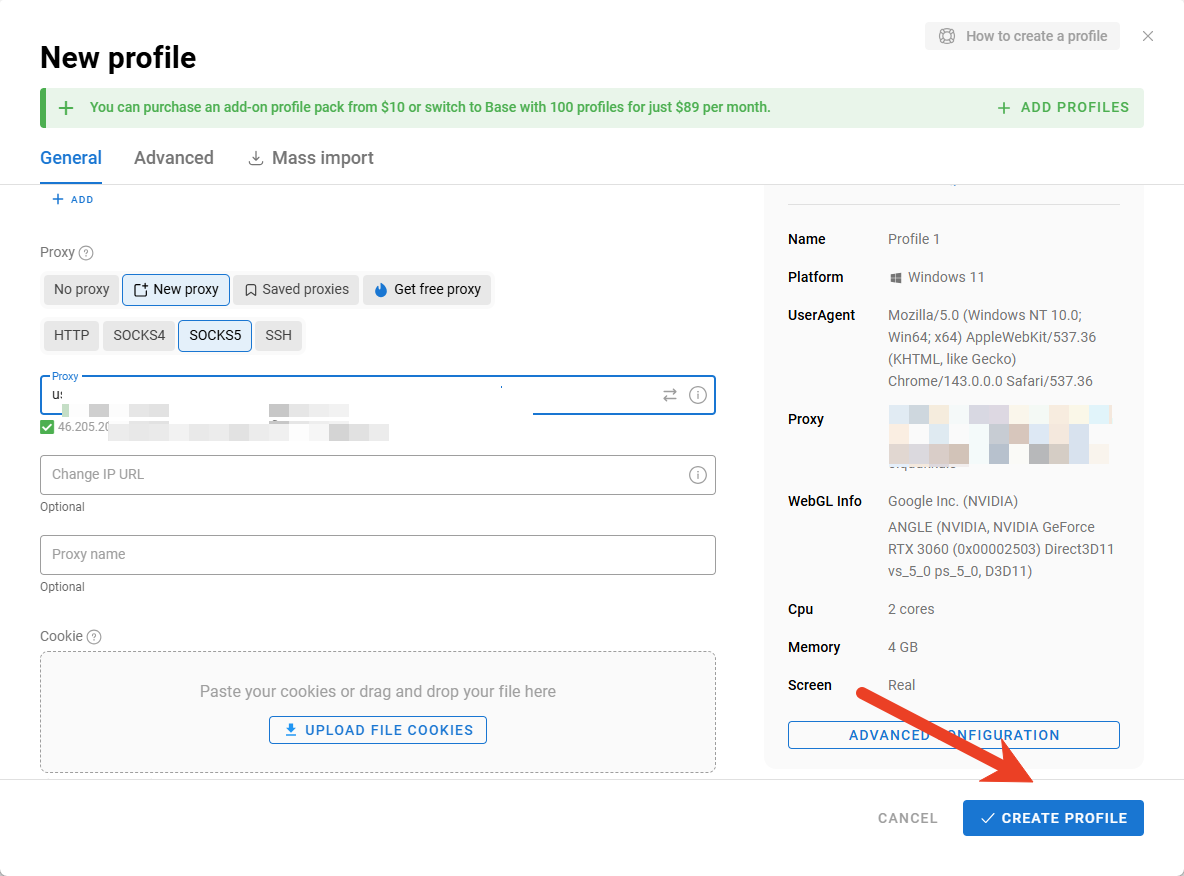This screenshot has height=876, width=1184.
Task: Click ADD PROFILES in the green banner
Action: 1063,108
